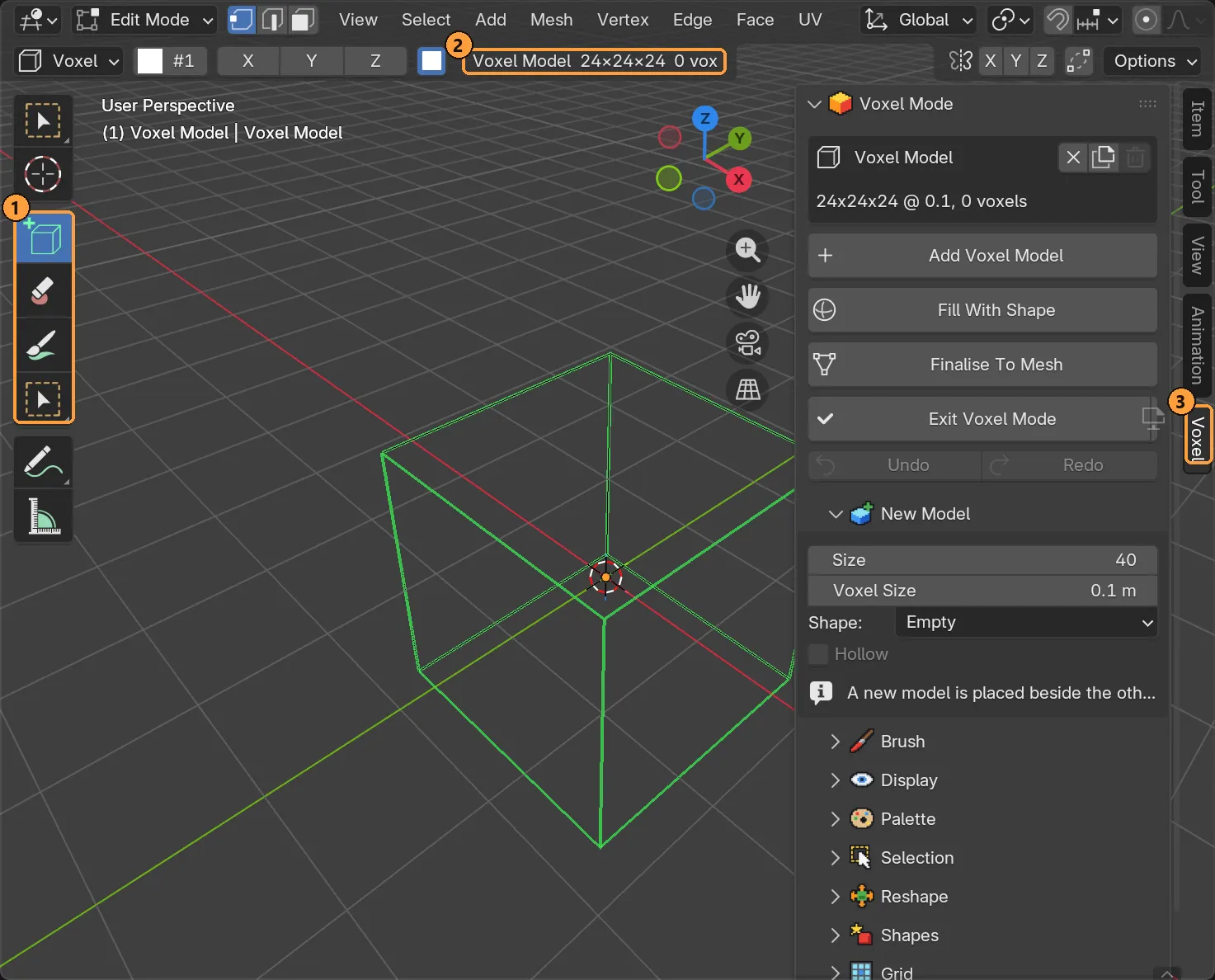Open the Voxel tool mode dropdown
The image size is (1215, 980).
pyautogui.click(x=68, y=61)
